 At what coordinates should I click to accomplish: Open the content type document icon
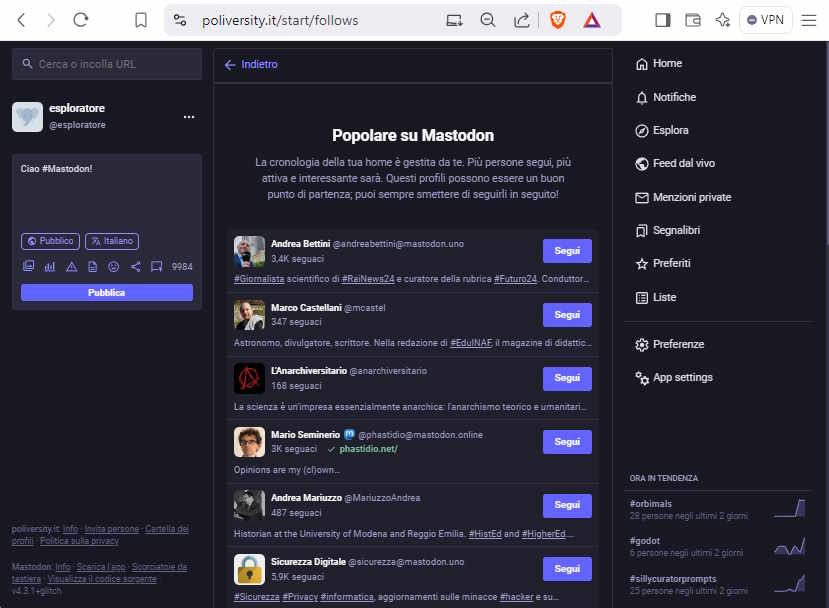coord(93,266)
